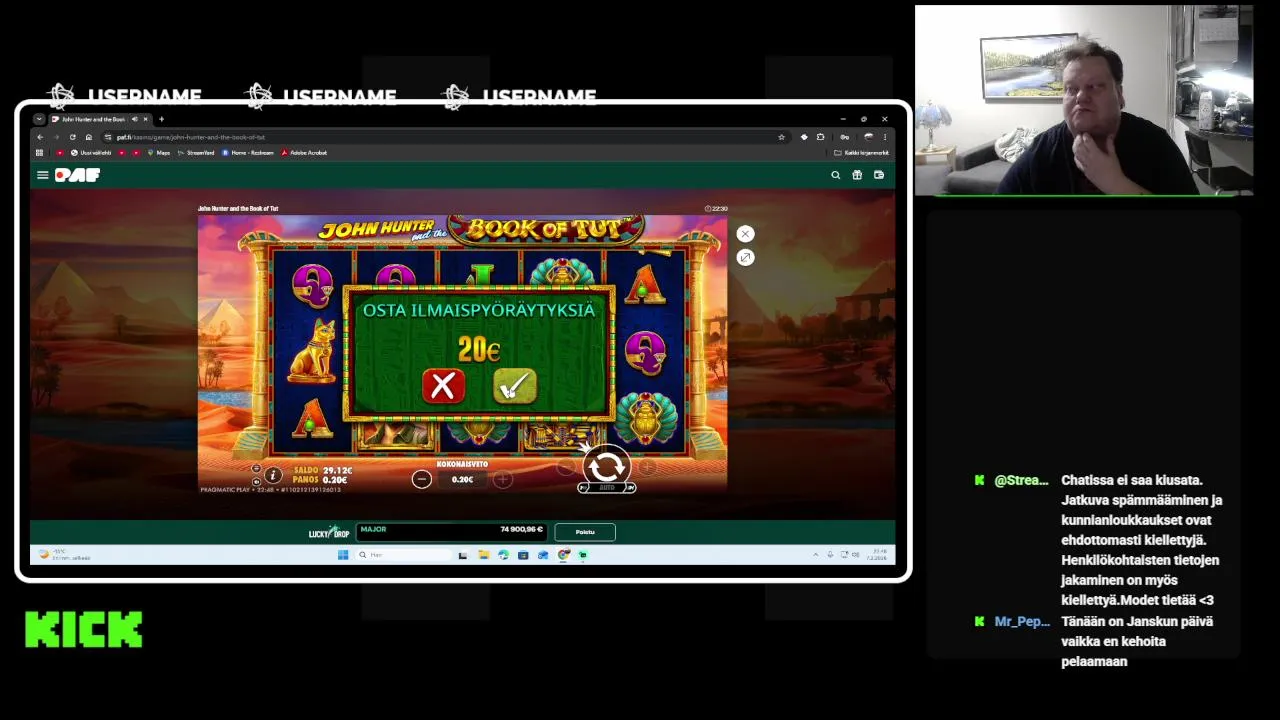Open the tab search dropdown arrow
The height and width of the screenshot is (720, 1280).
click(x=39, y=119)
